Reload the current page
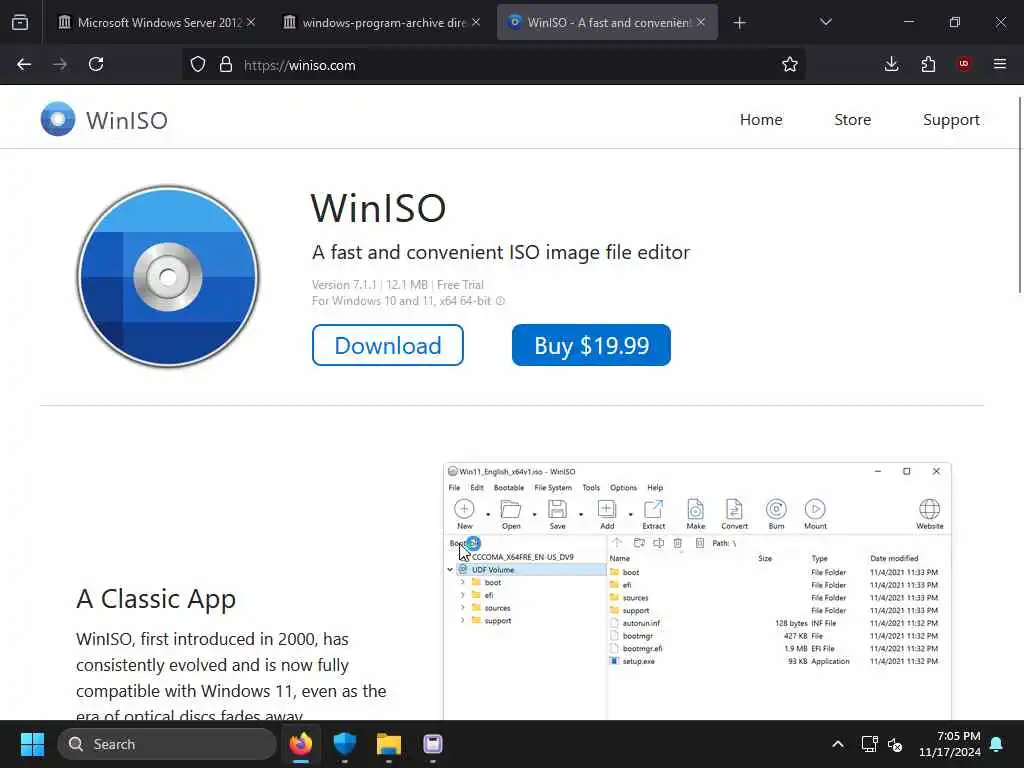1024x768 pixels. click(x=96, y=65)
